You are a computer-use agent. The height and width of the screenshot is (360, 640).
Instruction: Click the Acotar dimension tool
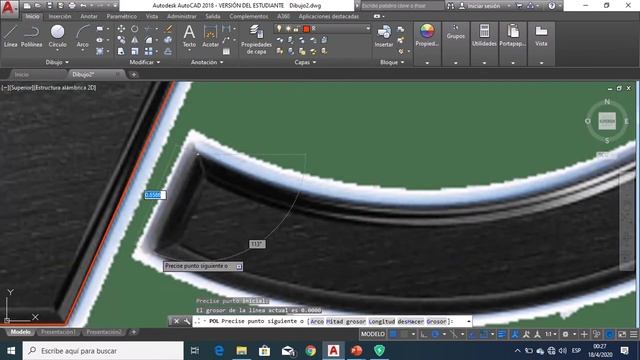tap(210, 36)
